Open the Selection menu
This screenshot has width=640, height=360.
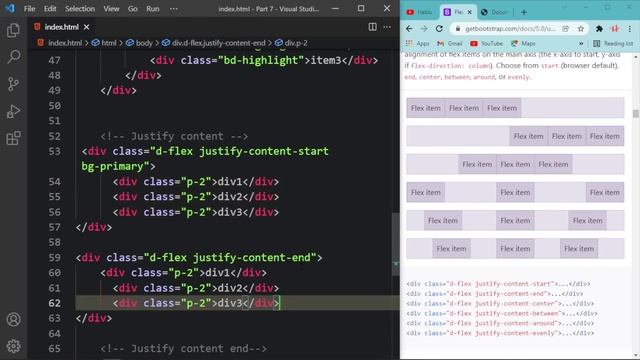(x=80, y=9)
